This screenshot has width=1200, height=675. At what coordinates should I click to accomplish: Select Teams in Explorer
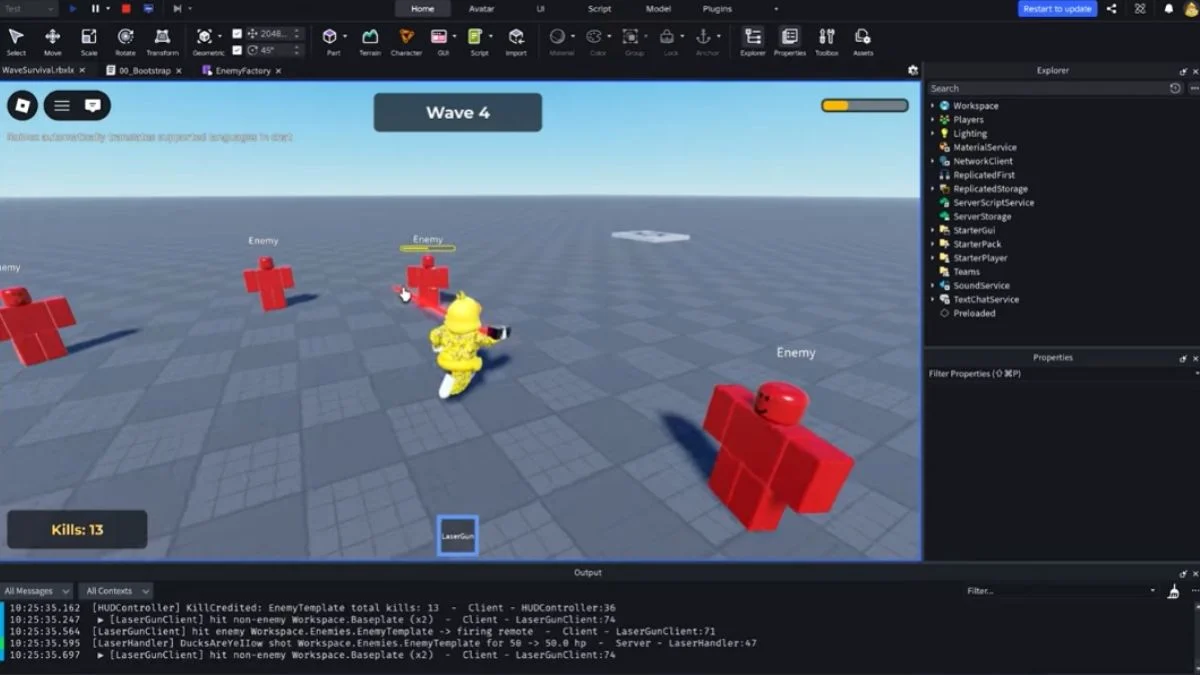coord(966,271)
